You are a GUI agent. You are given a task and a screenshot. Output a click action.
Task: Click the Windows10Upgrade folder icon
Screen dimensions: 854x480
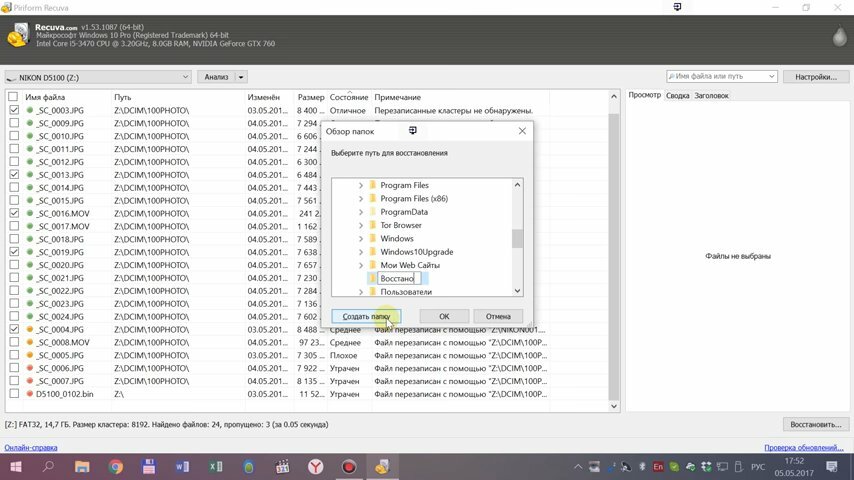point(373,252)
